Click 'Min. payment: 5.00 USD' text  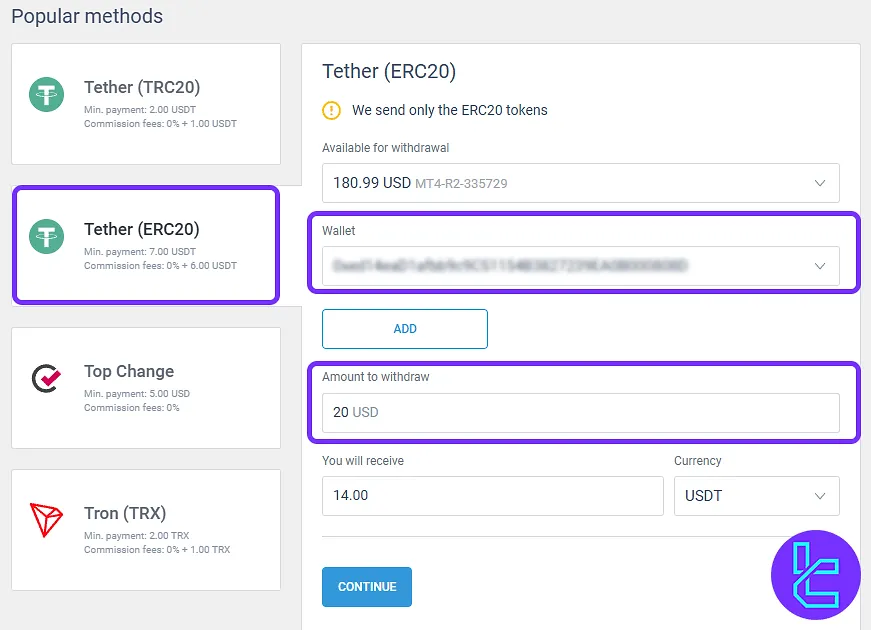(137, 393)
